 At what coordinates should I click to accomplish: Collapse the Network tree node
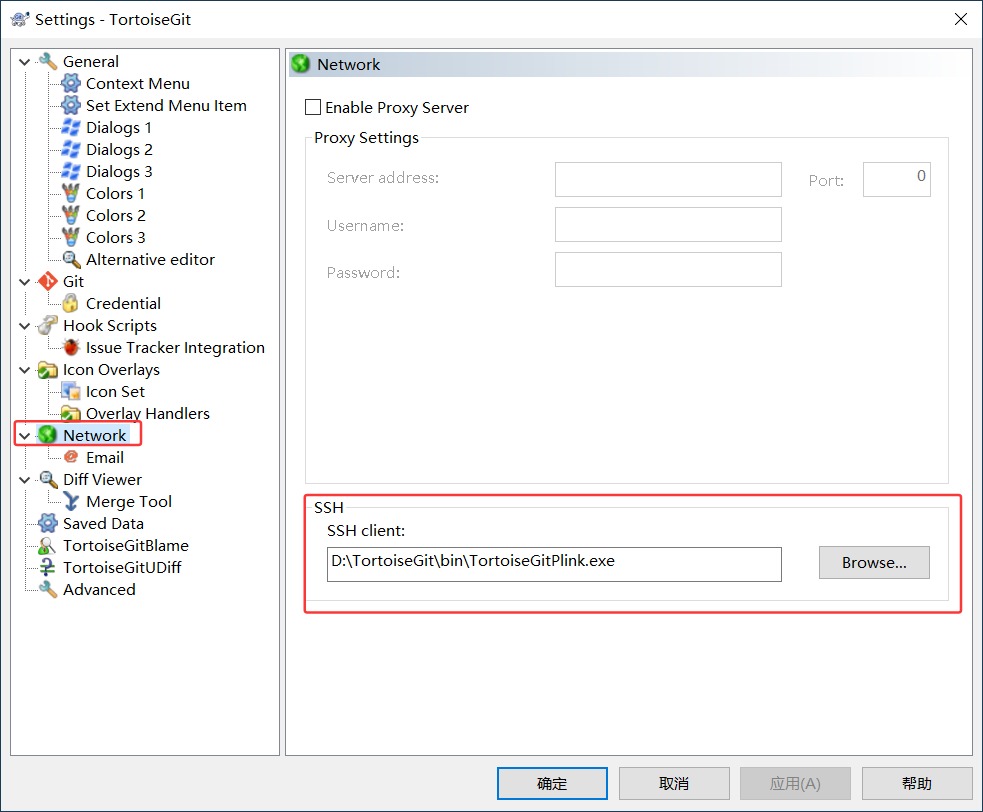click(x=24, y=436)
